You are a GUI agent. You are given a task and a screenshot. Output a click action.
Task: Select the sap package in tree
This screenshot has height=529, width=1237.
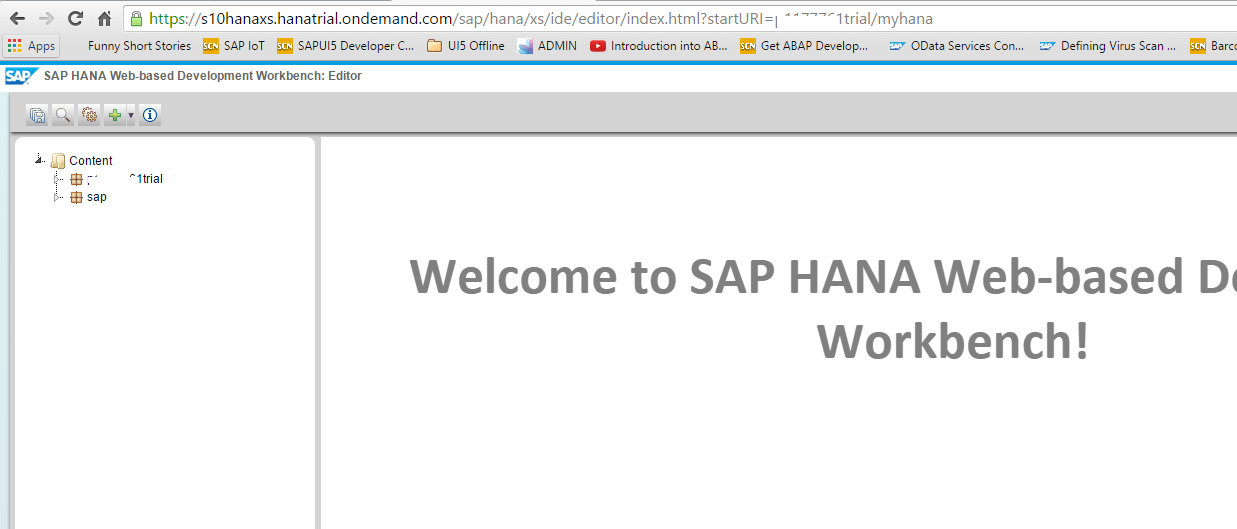point(97,197)
